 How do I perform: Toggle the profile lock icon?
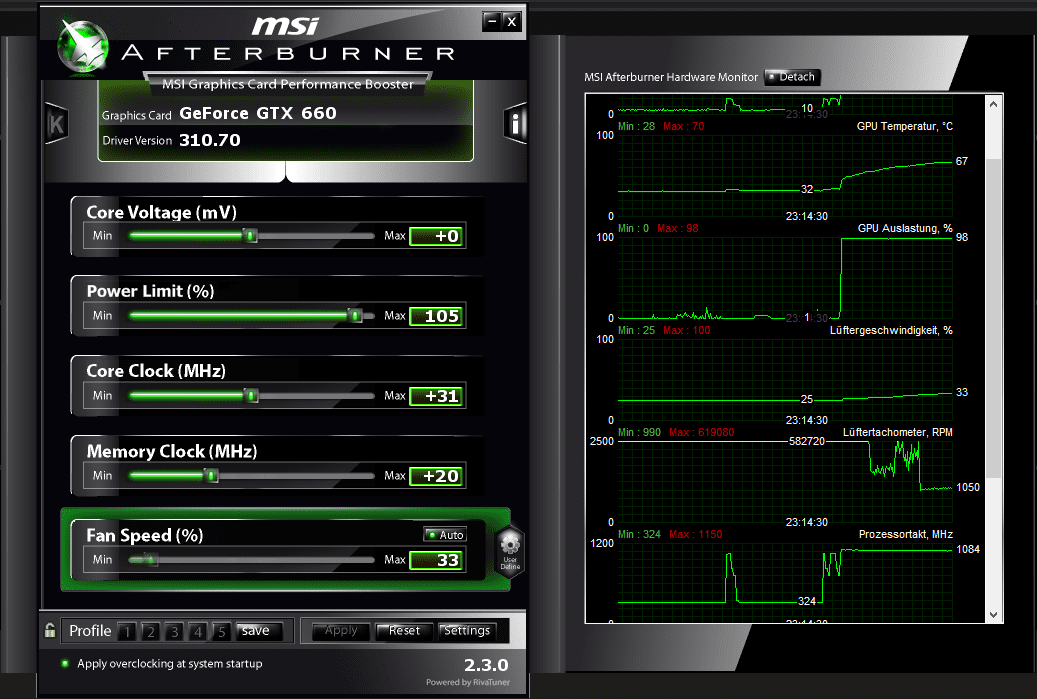point(50,630)
